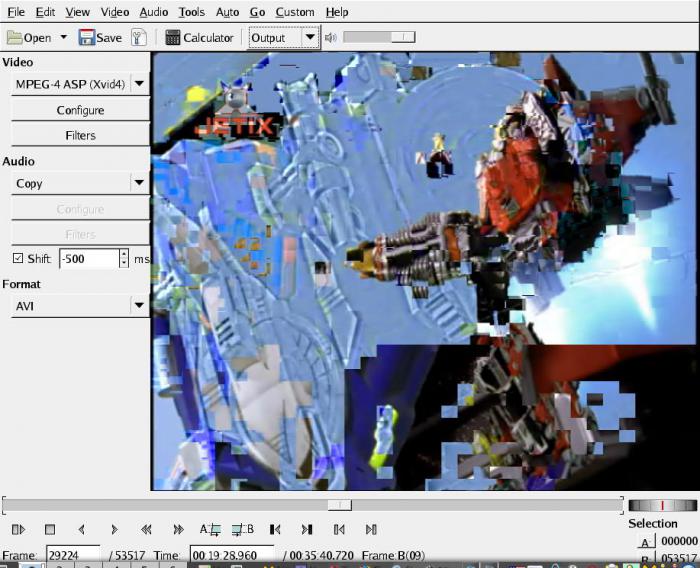Set selection marker A
Image resolution: width=700 pixels, height=568 pixels.
click(210, 530)
